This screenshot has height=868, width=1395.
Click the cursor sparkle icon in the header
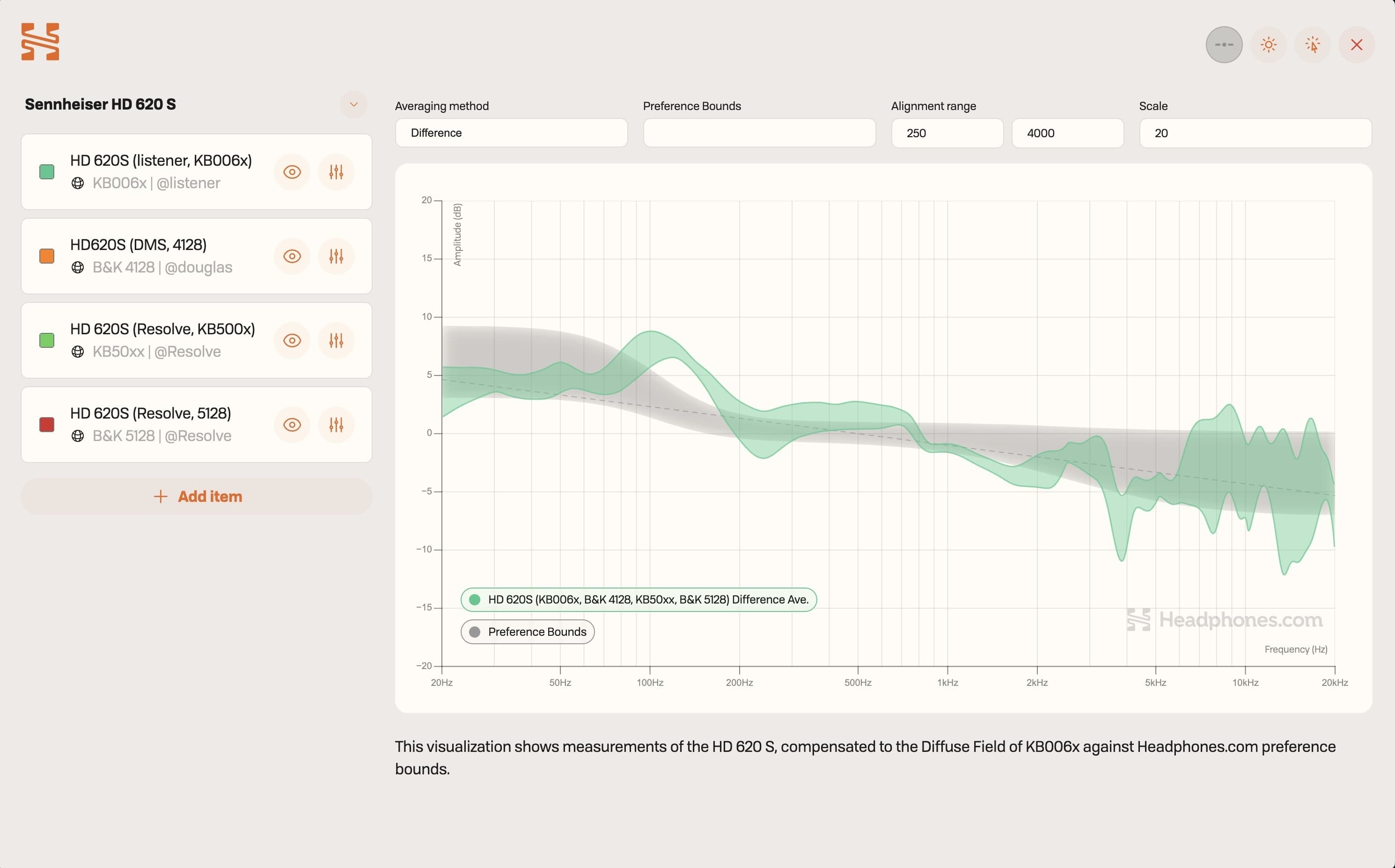point(1312,45)
